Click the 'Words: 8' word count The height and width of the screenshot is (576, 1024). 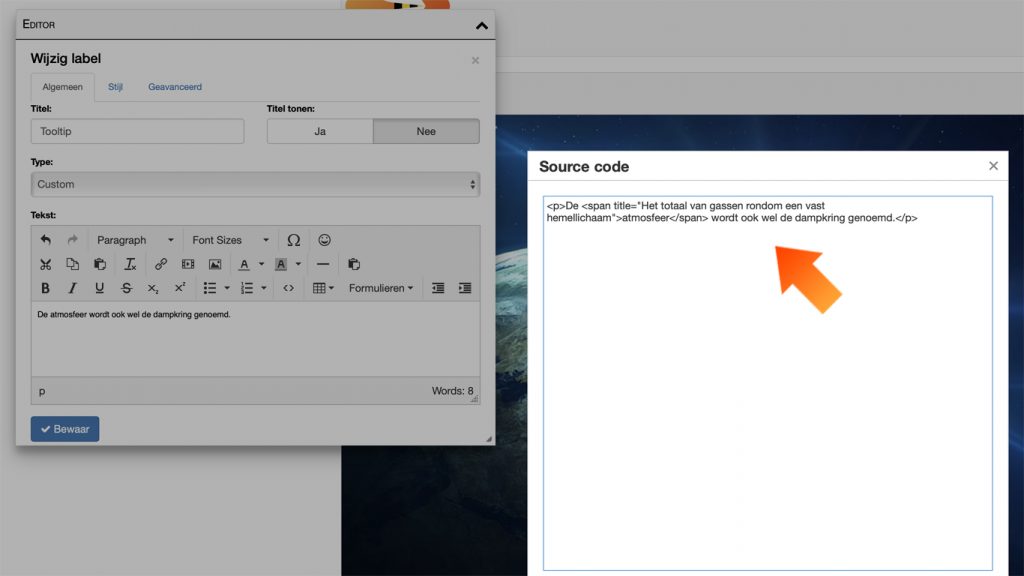(x=453, y=391)
